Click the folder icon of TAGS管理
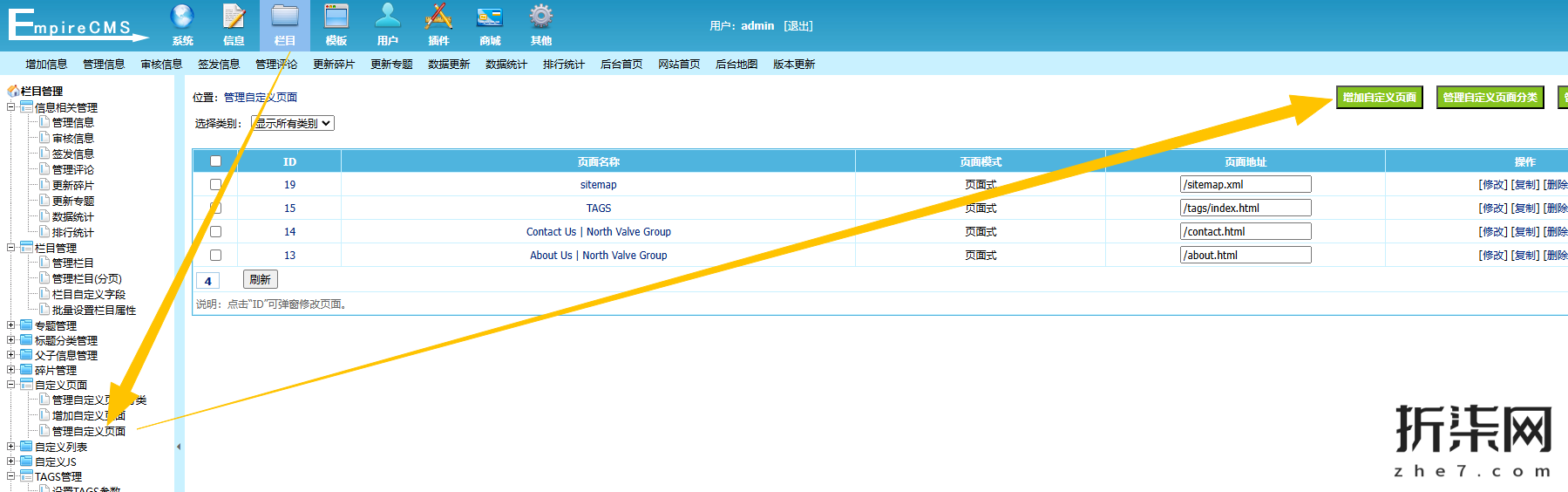Viewport: 1568px width, 492px height. pyautogui.click(x=27, y=476)
